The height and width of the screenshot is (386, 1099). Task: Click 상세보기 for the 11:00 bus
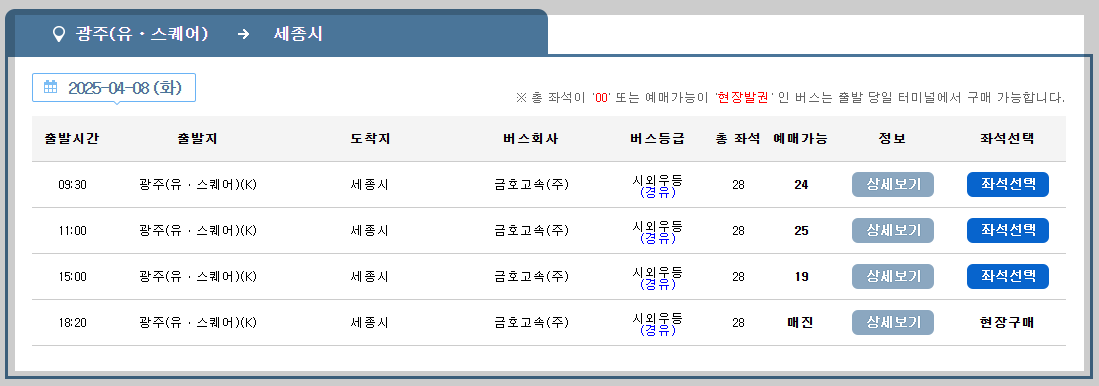892,230
